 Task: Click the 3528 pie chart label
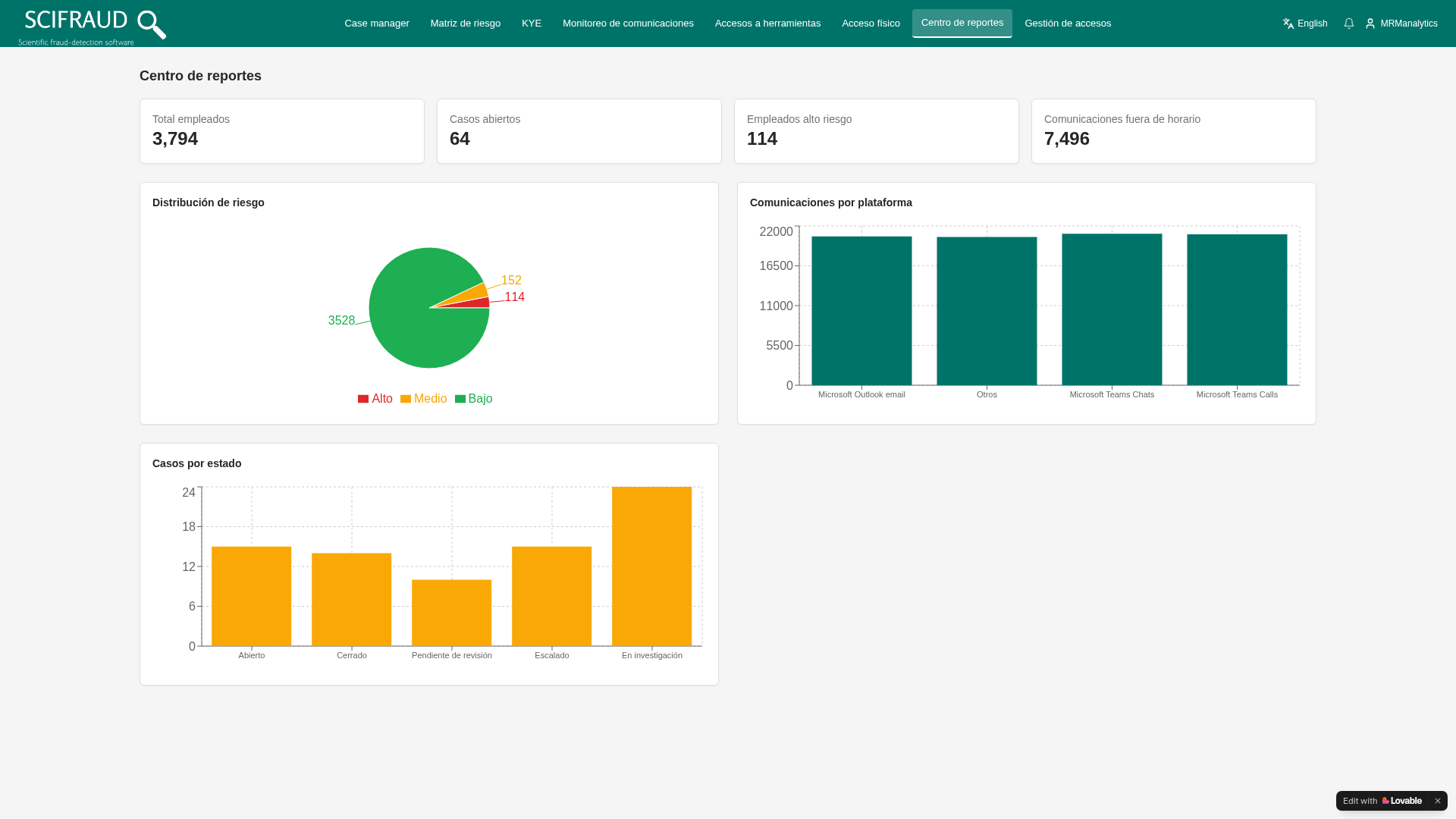click(341, 321)
